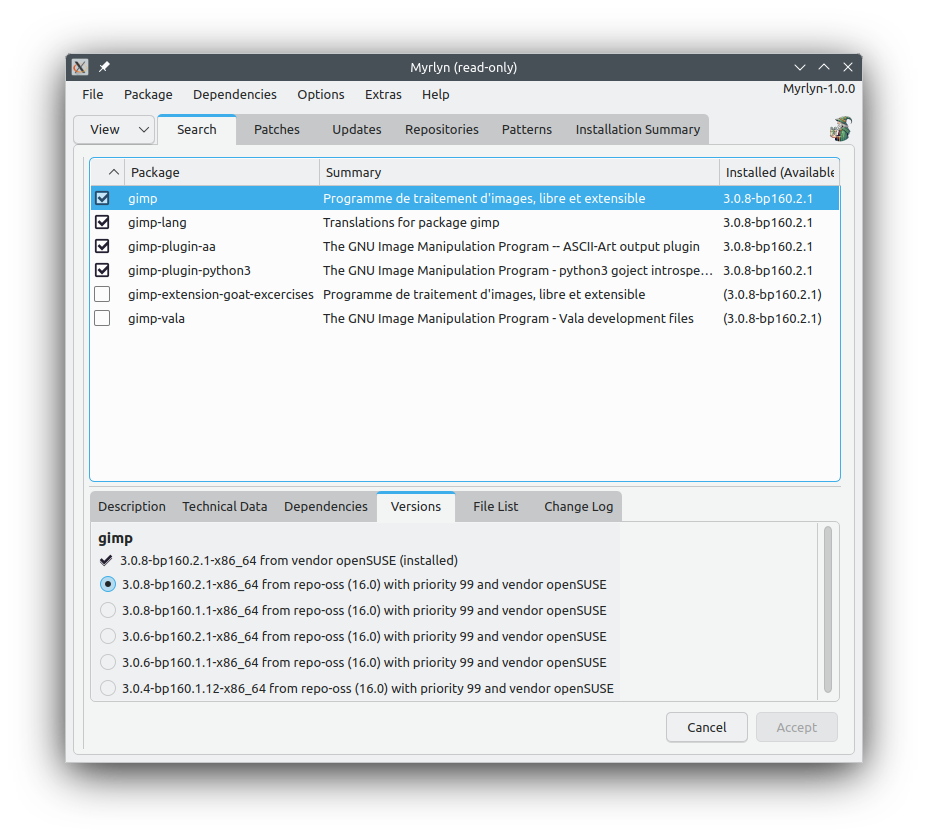Screen dimensions: 928x840
Task: Click the versions list vertical scrollbar
Action: coord(828,610)
